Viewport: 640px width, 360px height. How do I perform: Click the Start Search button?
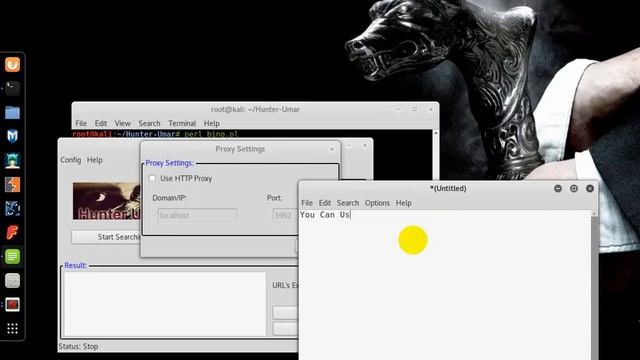(x=106, y=237)
